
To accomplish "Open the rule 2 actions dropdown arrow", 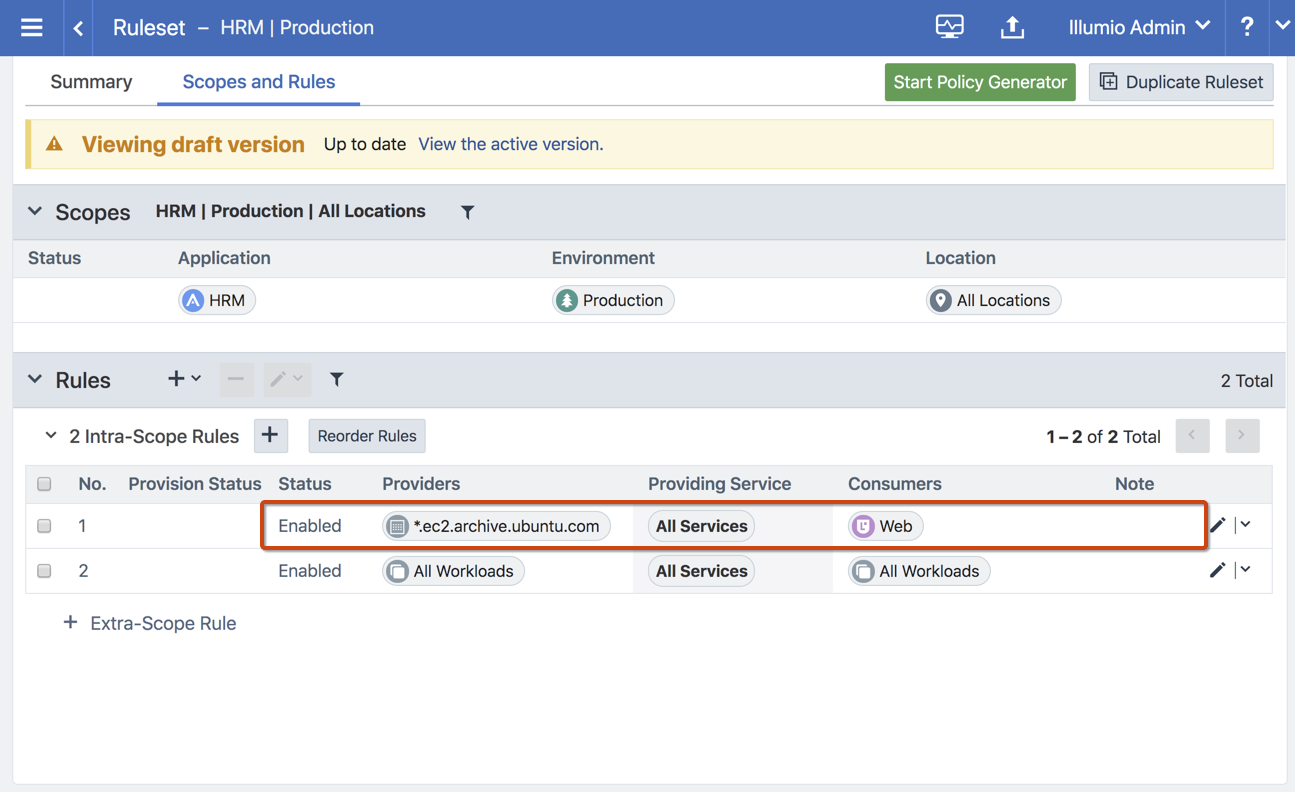I will tap(1245, 570).
